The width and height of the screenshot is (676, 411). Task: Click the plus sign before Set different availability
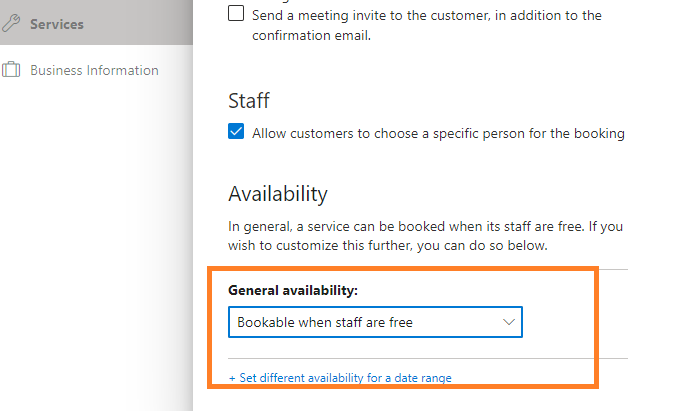pyautogui.click(x=232, y=378)
